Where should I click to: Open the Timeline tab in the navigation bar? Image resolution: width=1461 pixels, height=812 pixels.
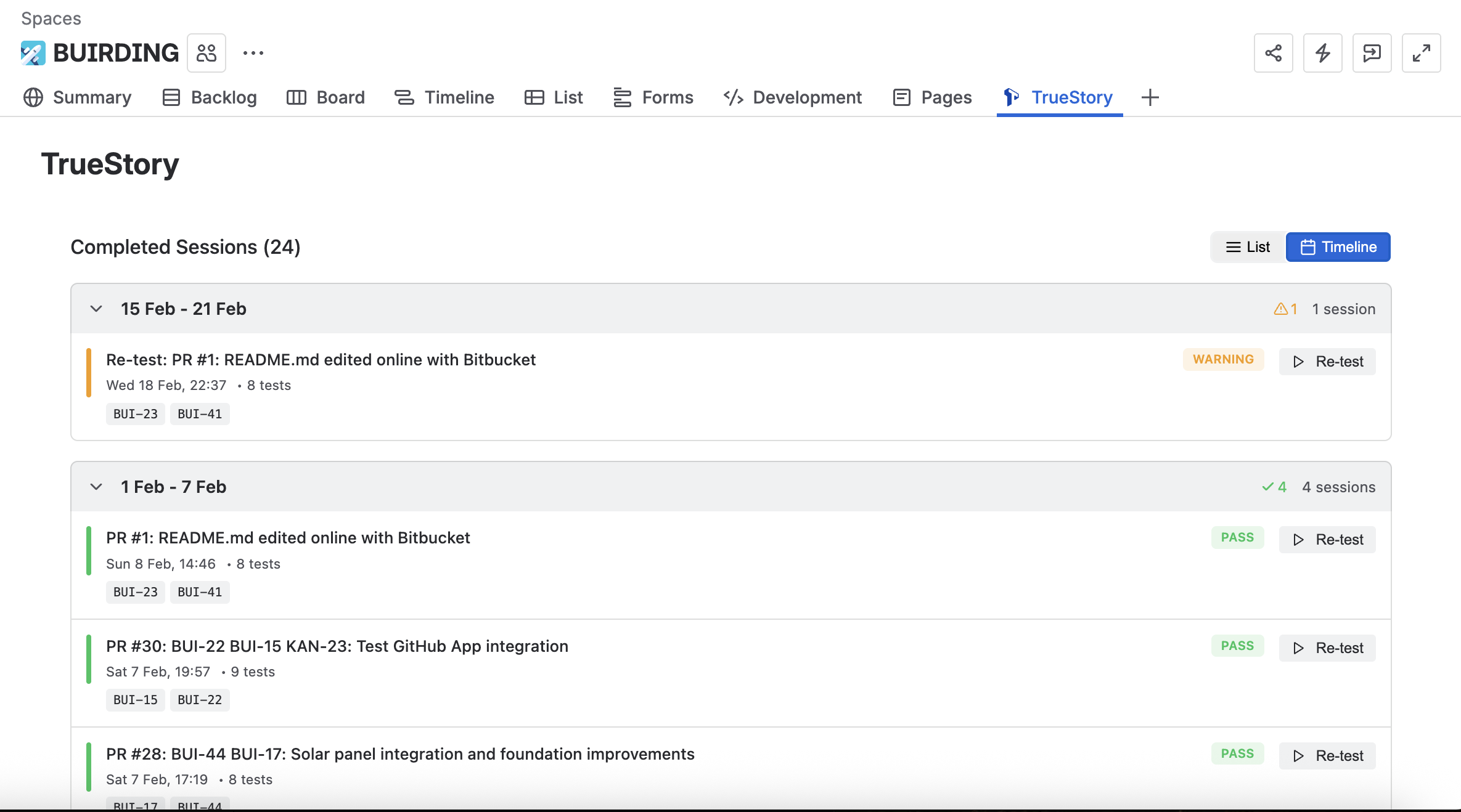[x=444, y=97]
